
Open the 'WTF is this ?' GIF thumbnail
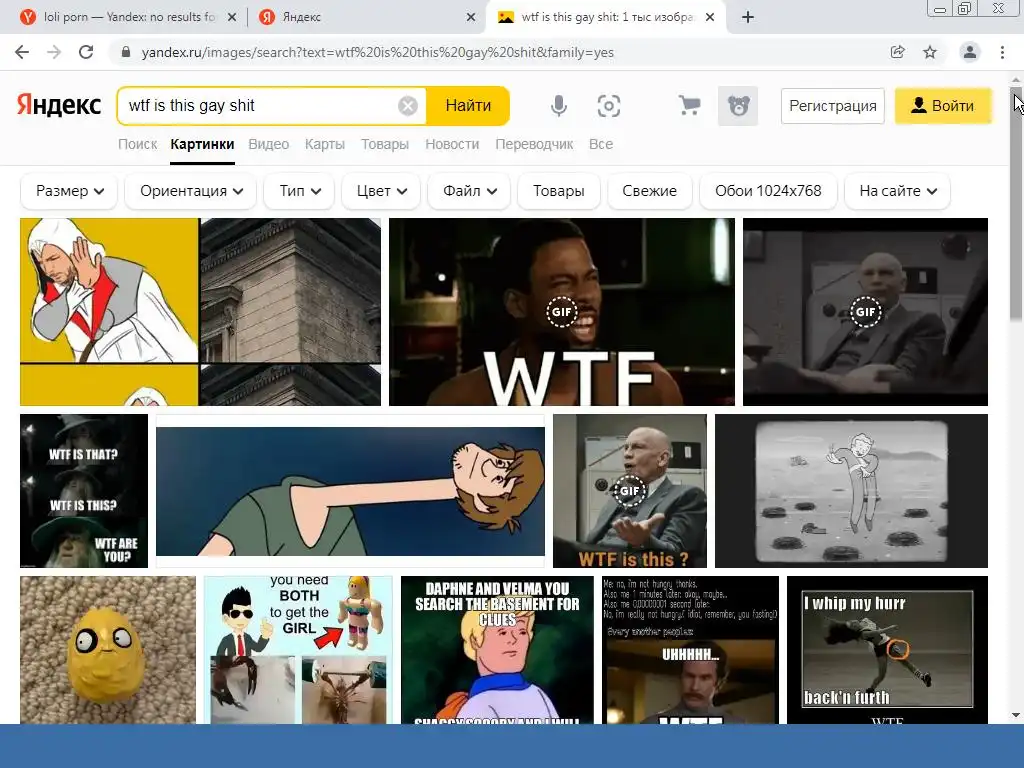point(630,491)
